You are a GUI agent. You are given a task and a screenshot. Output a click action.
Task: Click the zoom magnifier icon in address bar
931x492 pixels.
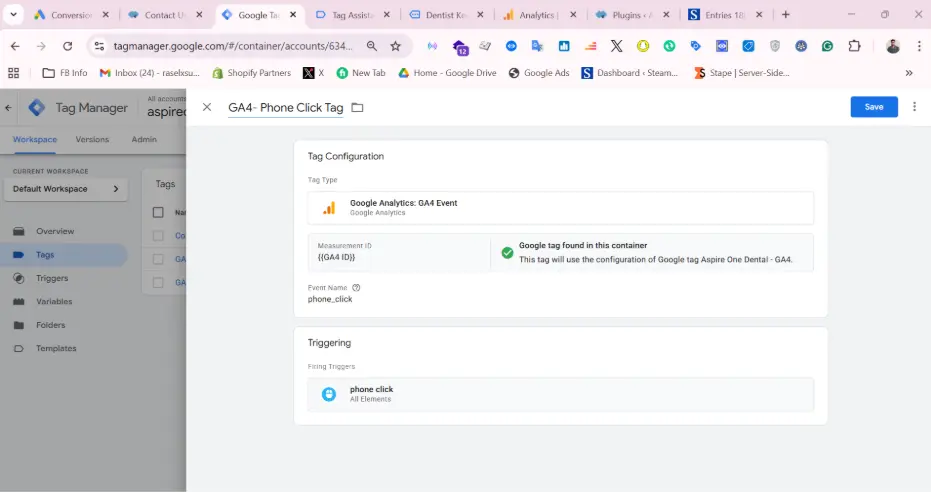pyautogui.click(x=372, y=46)
